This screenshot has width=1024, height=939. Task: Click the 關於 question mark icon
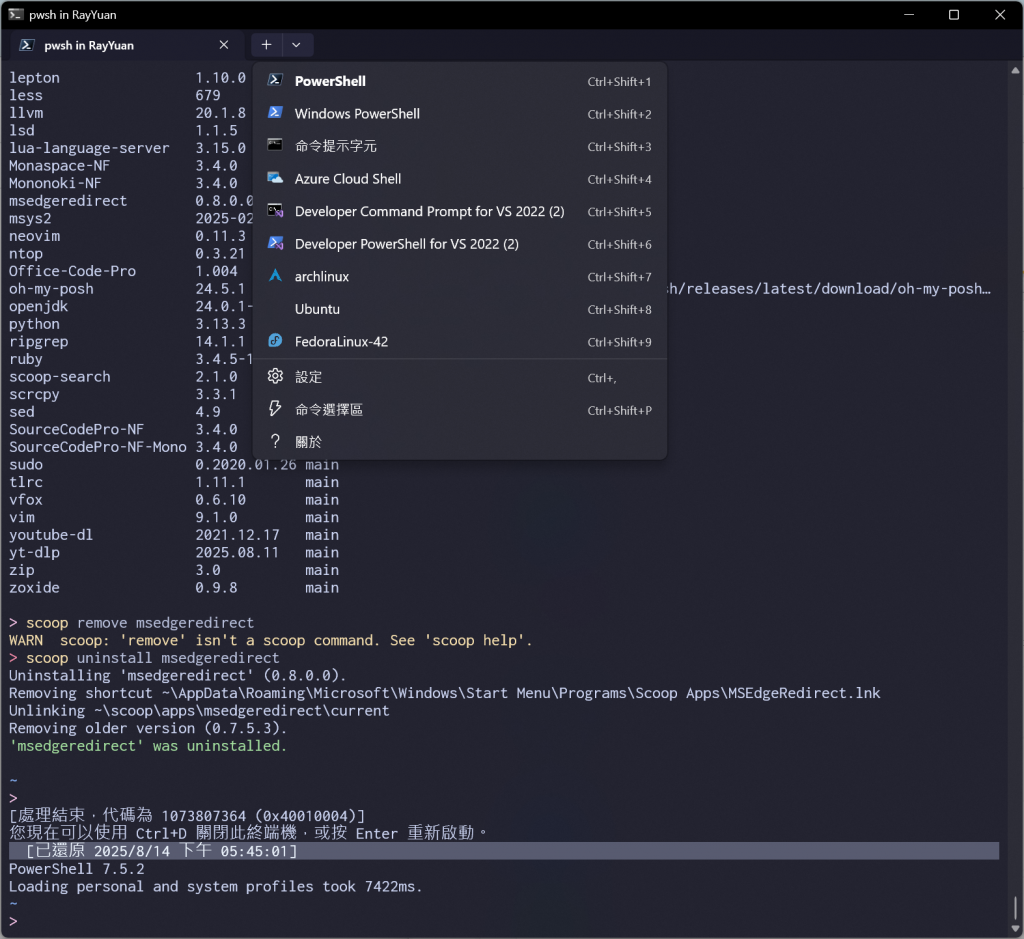point(275,441)
